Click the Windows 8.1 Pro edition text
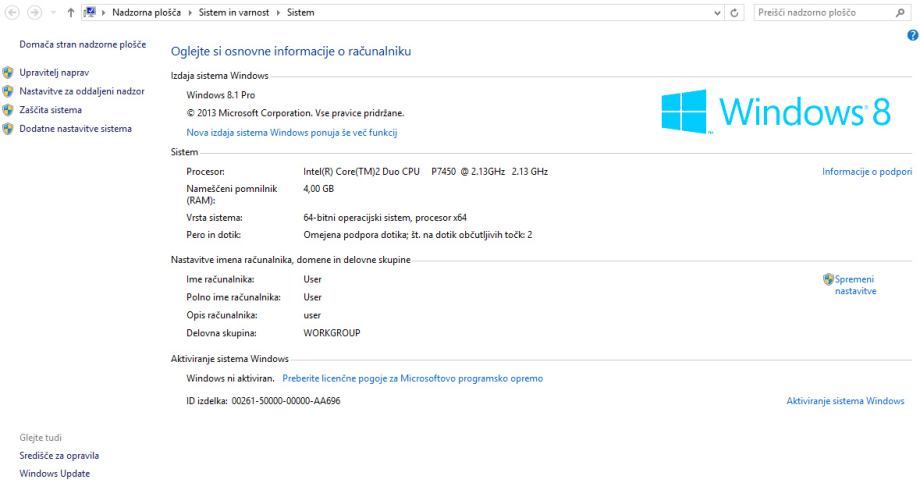 (x=221, y=95)
